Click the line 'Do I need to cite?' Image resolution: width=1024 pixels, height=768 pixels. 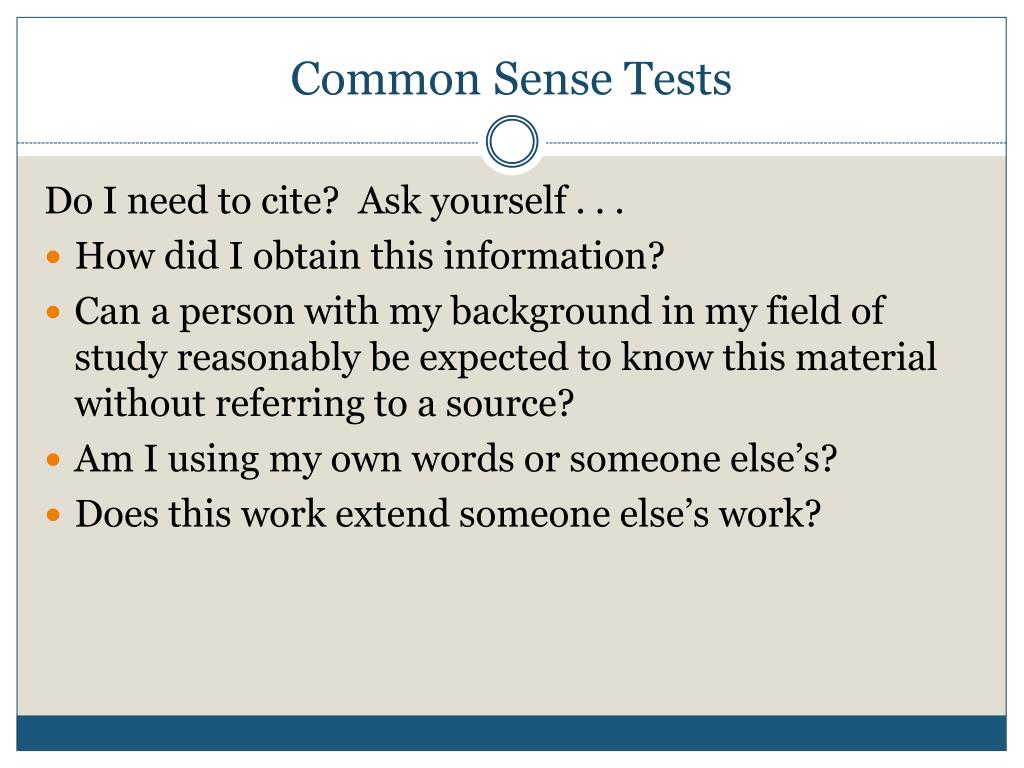tap(192, 200)
